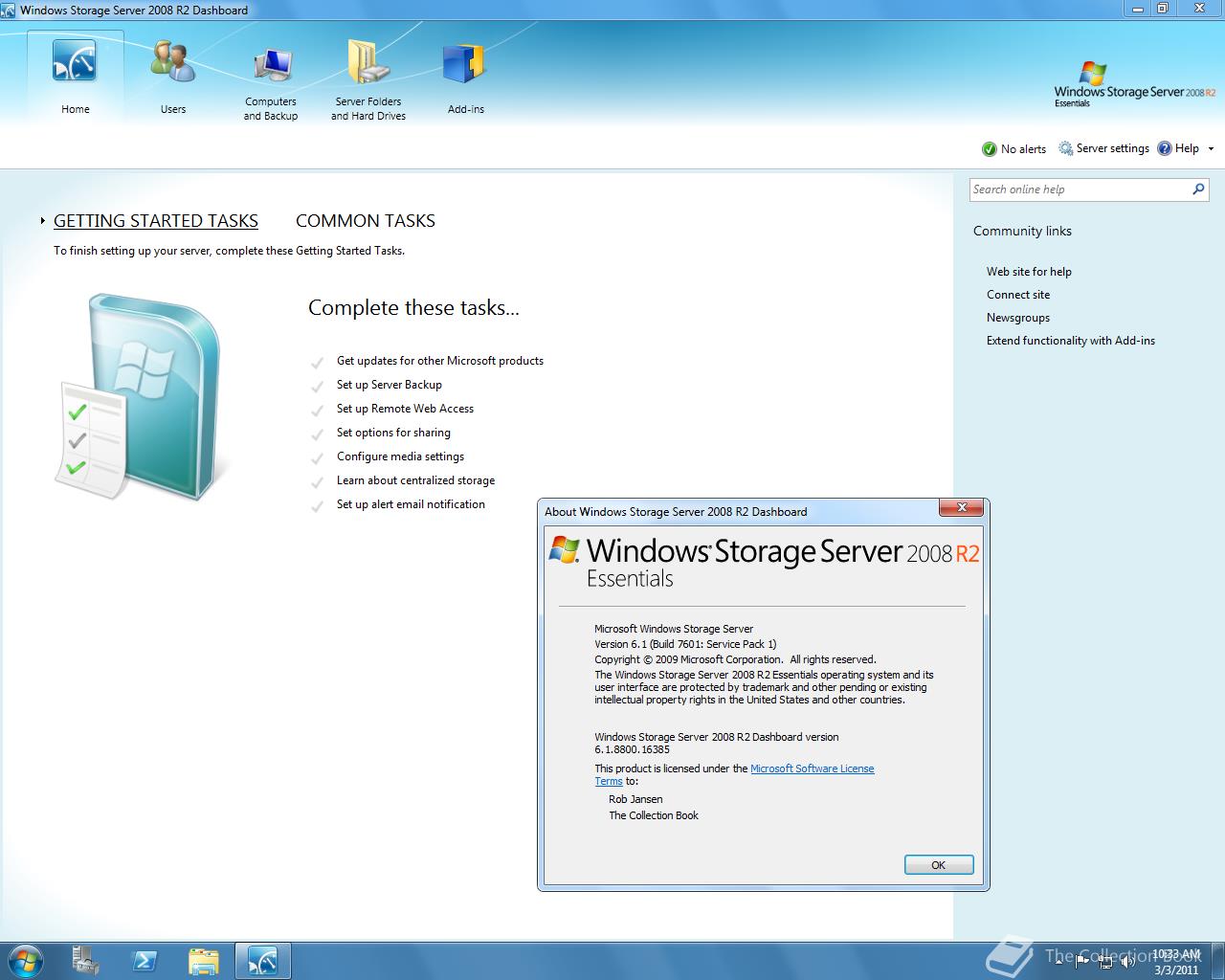Click the Dashboard title bar icon
The height and width of the screenshot is (980, 1225).
9,10
